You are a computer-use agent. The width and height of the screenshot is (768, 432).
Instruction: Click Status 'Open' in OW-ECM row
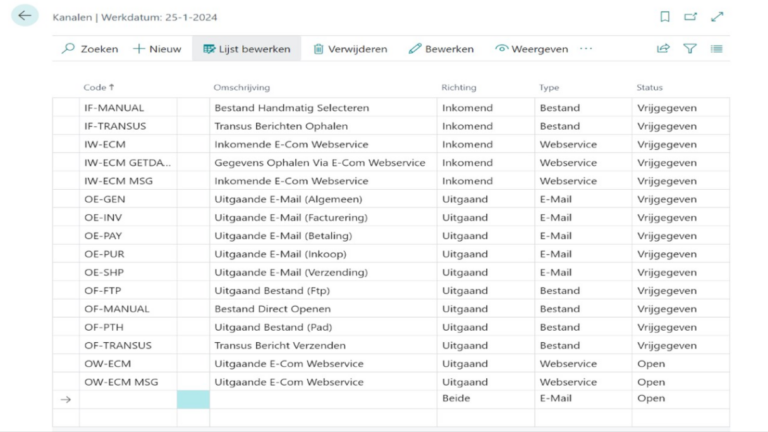pos(651,363)
